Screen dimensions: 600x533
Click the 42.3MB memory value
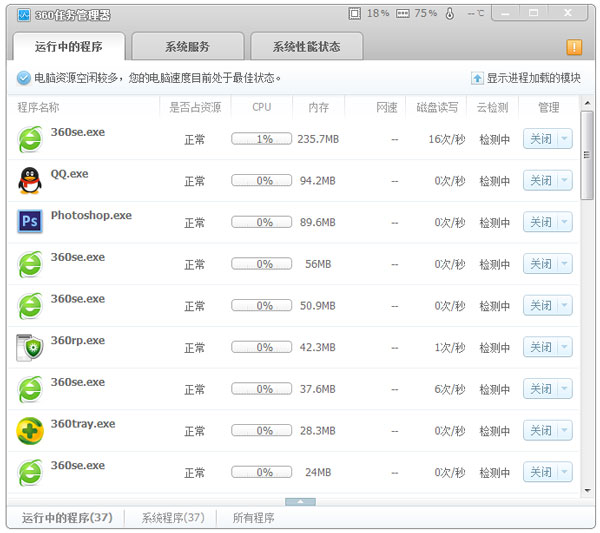pyautogui.click(x=318, y=347)
